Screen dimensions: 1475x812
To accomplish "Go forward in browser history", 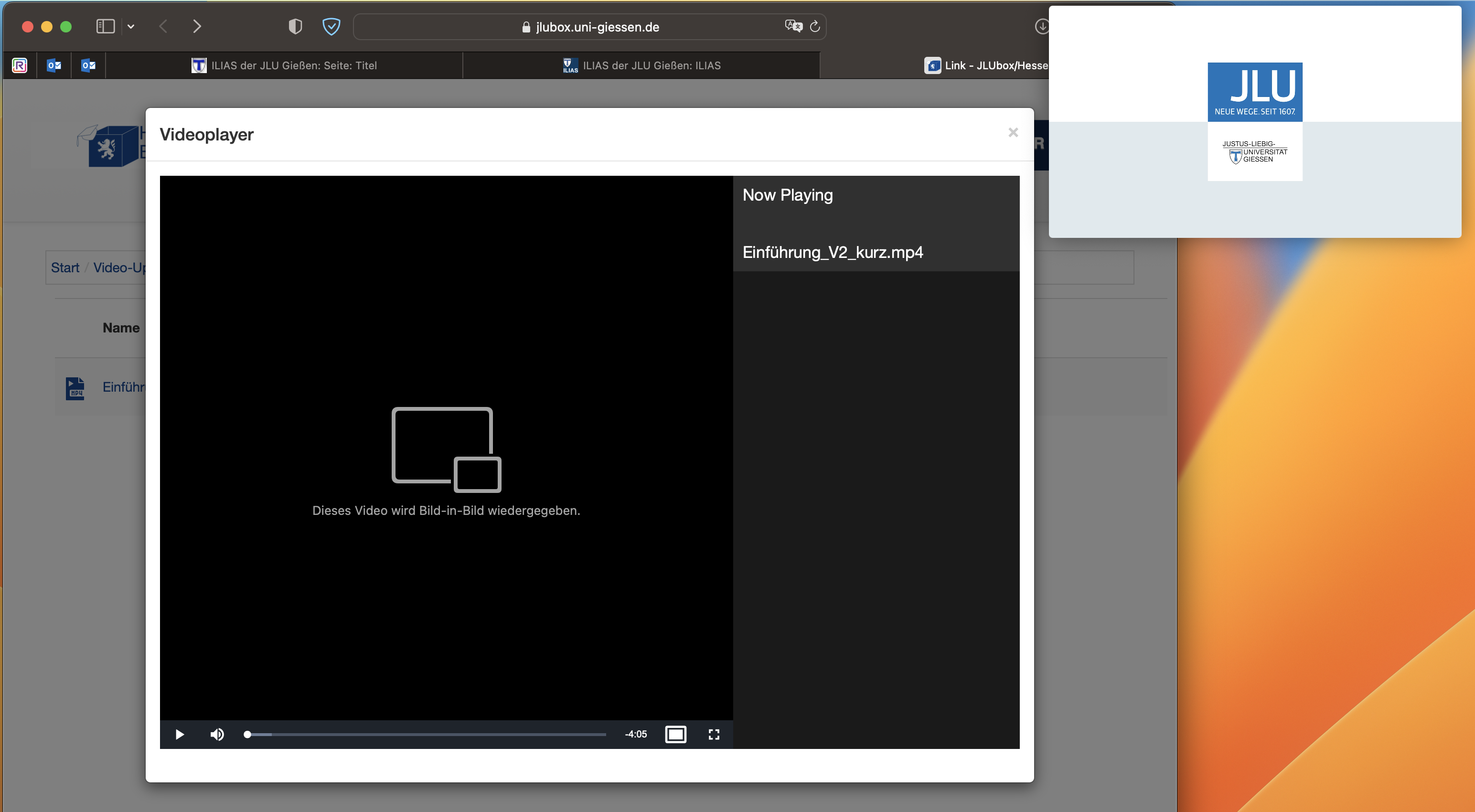I will pyautogui.click(x=197, y=26).
